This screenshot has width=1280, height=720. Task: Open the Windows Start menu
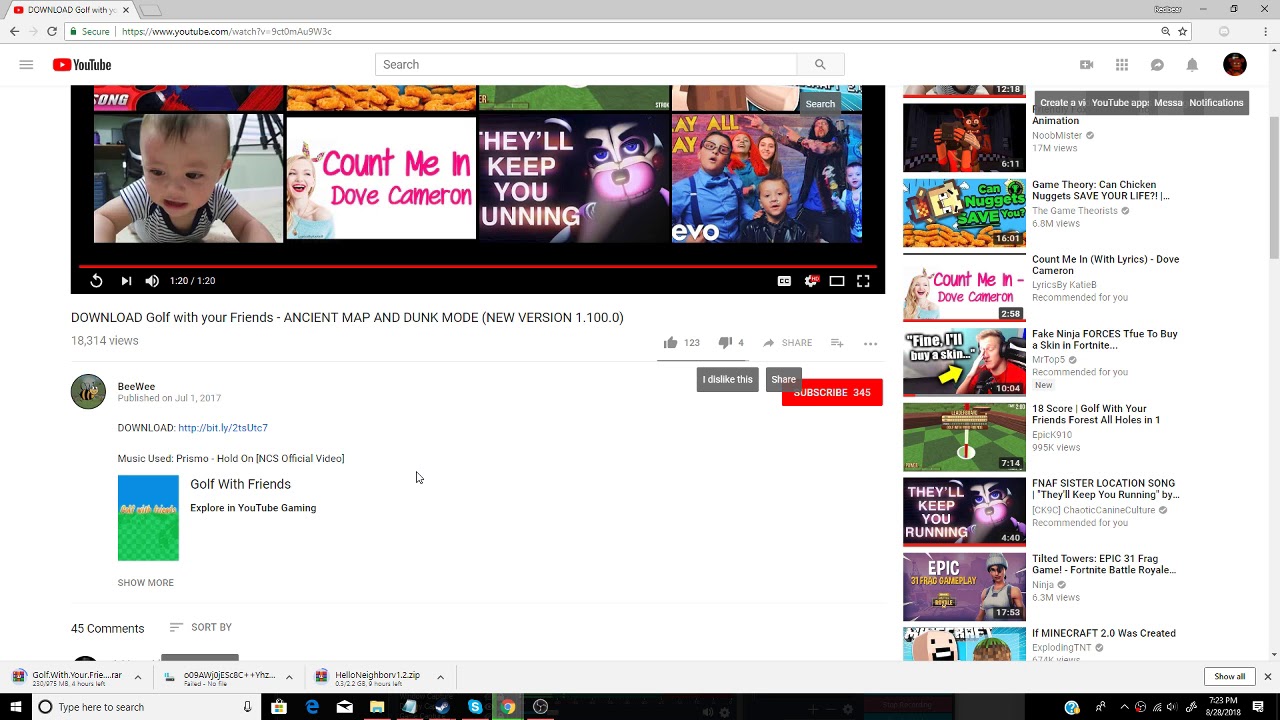tap(16, 707)
